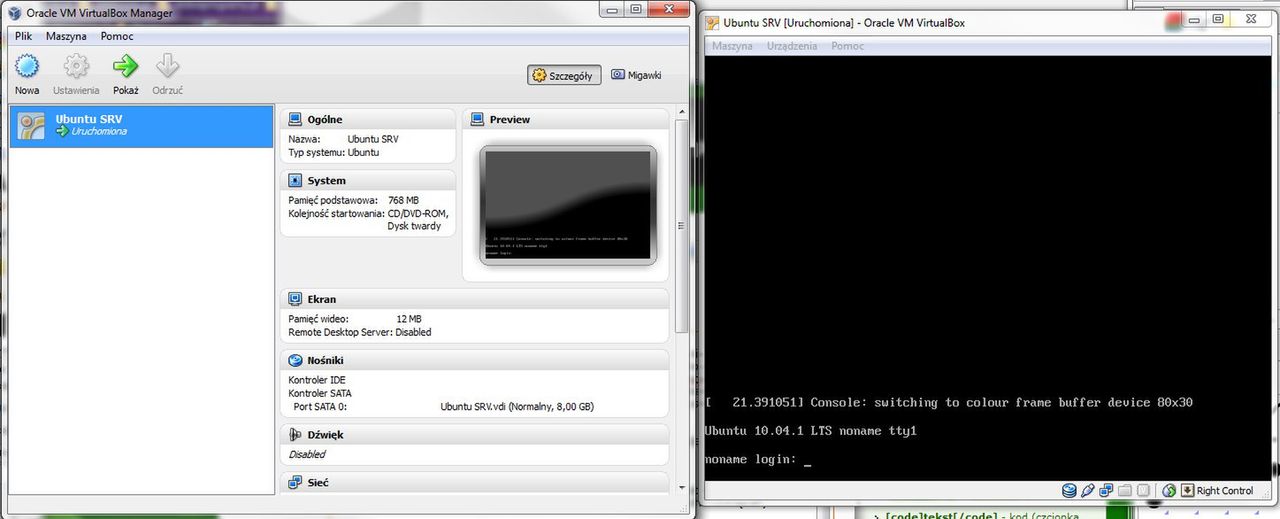Click the Ogólne section heading link
The image size is (1280, 519).
click(x=325, y=120)
